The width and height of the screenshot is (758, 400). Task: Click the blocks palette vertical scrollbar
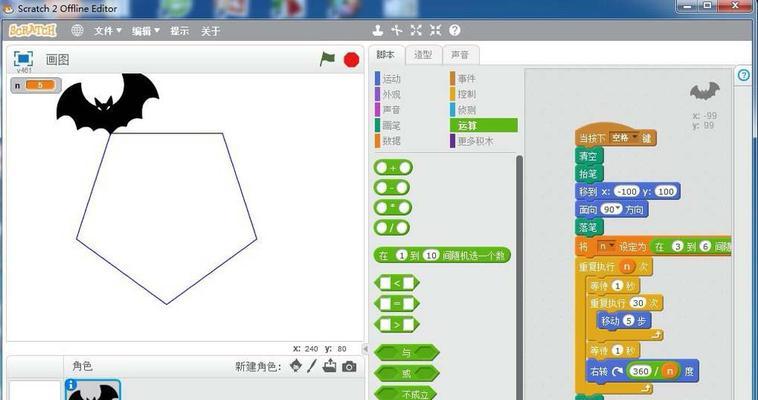(x=519, y=277)
